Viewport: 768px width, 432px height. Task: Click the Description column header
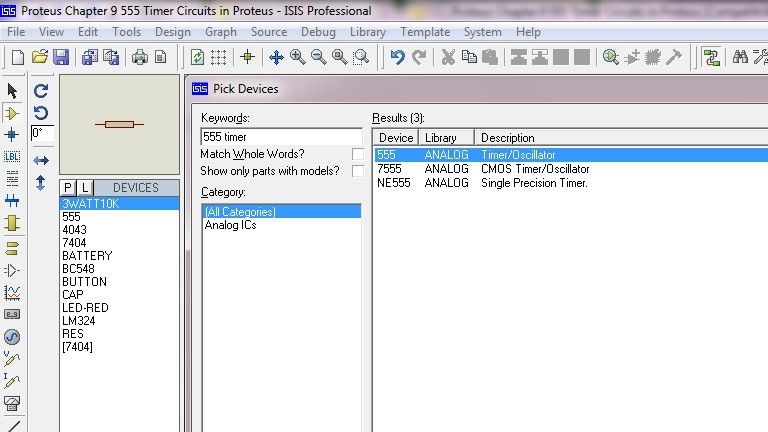click(x=507, y=138)
